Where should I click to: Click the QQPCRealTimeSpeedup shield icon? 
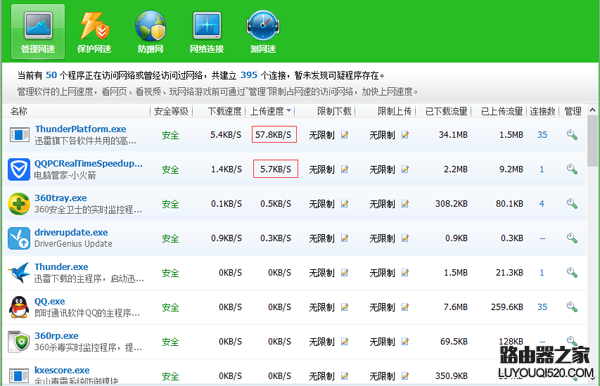(19, 169)
